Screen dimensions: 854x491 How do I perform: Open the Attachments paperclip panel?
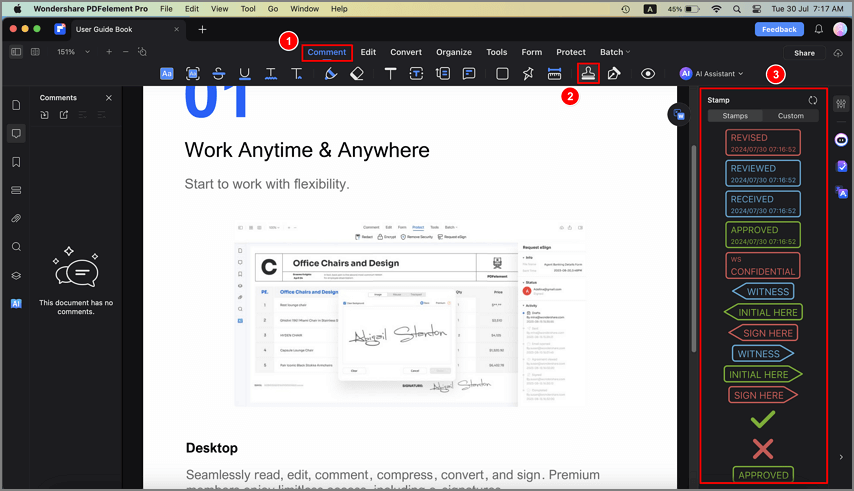16,218
